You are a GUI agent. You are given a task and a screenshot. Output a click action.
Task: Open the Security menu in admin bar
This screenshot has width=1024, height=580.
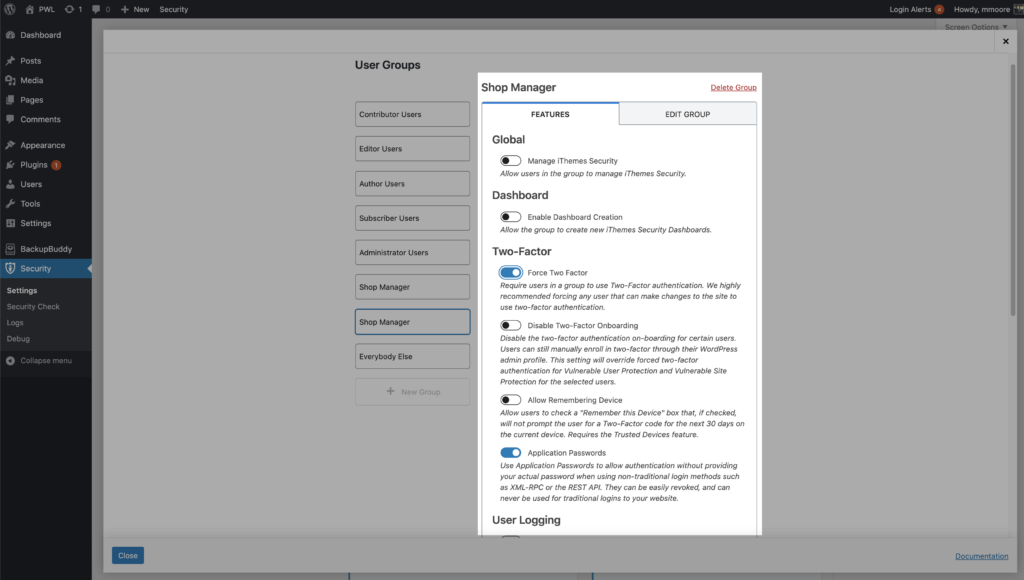coord(174,9)
